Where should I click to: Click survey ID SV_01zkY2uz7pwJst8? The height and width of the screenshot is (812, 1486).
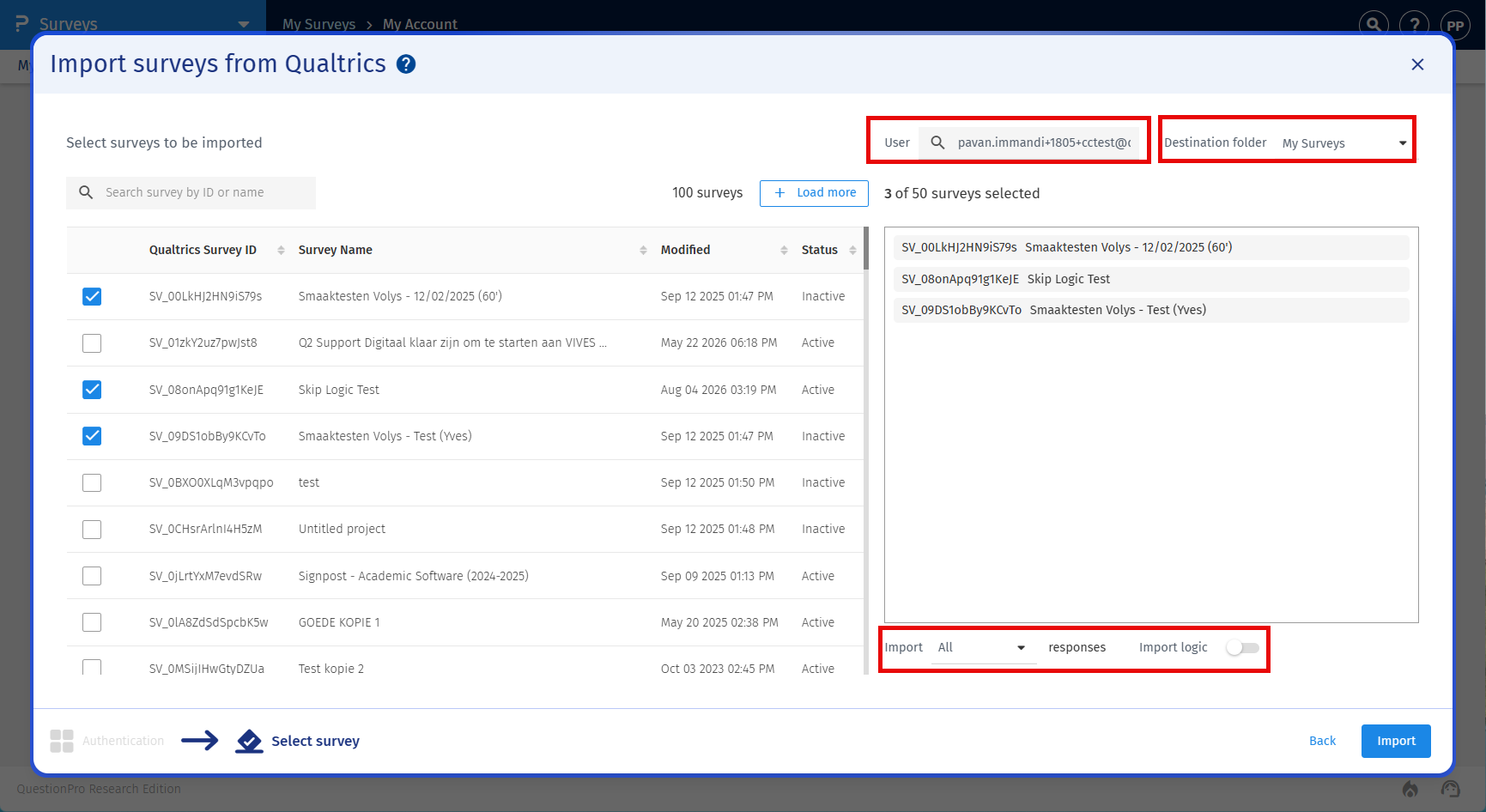[x=203, y=343]
